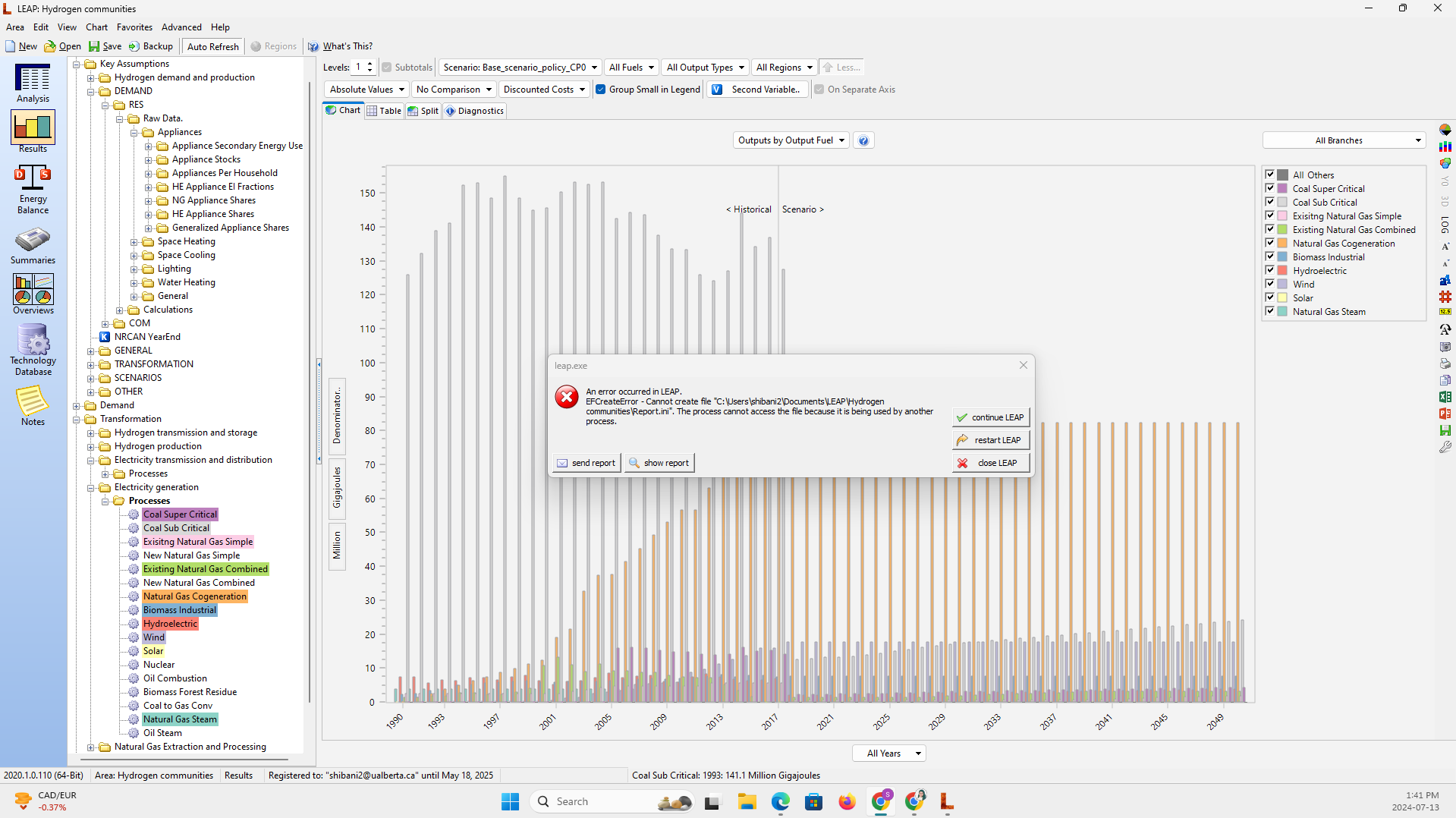Open the All Years dropdown
This screenshot has width=1456, height=818.
click(x=889, y=754)
